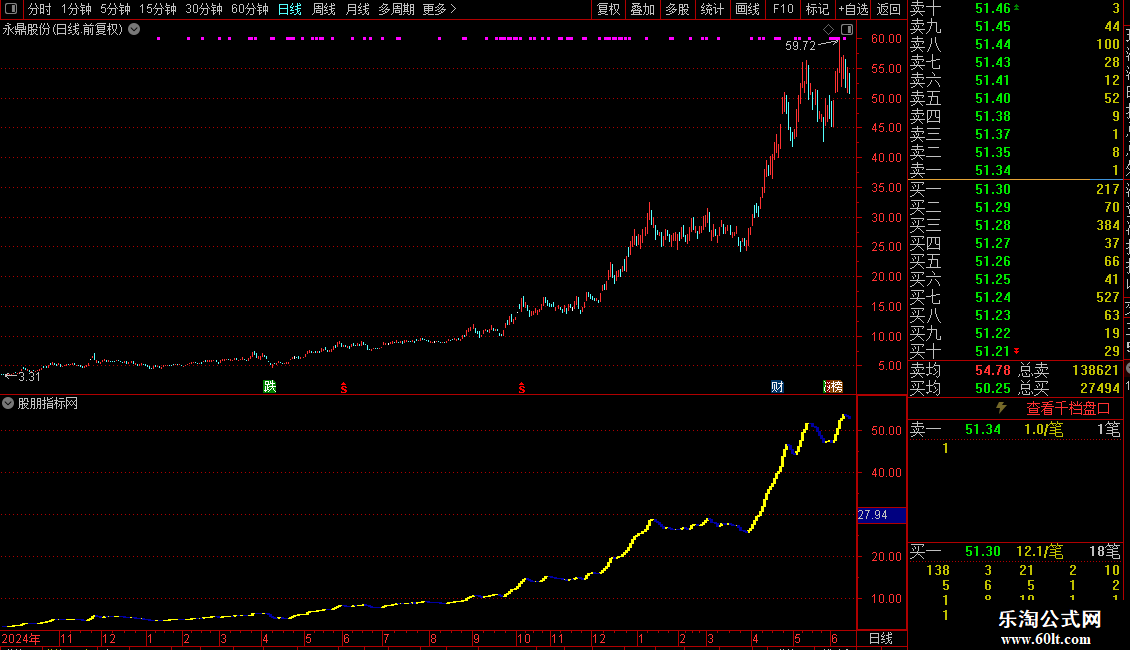Click 叠加 overlay button
The width and height of the screenshot is (1130, 650).
[x=642, y=9]
